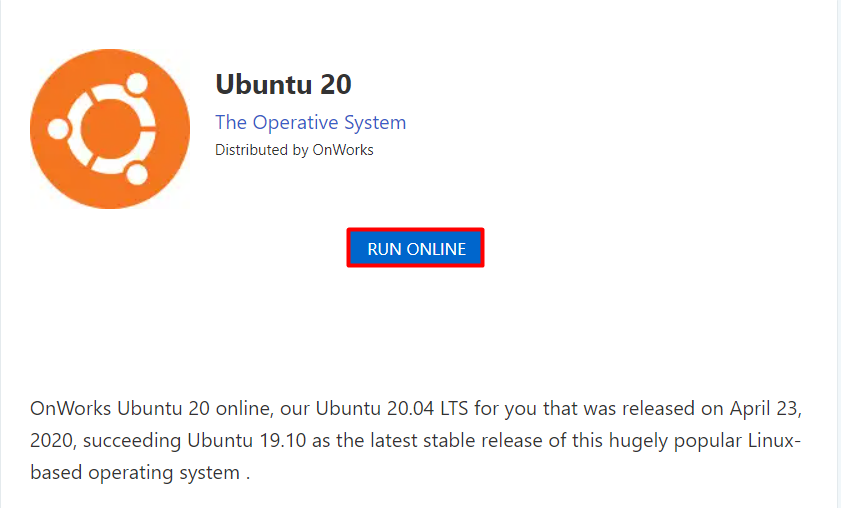
Task: Click the word System in the blue subtitle
Action: [x=375, y=123]
